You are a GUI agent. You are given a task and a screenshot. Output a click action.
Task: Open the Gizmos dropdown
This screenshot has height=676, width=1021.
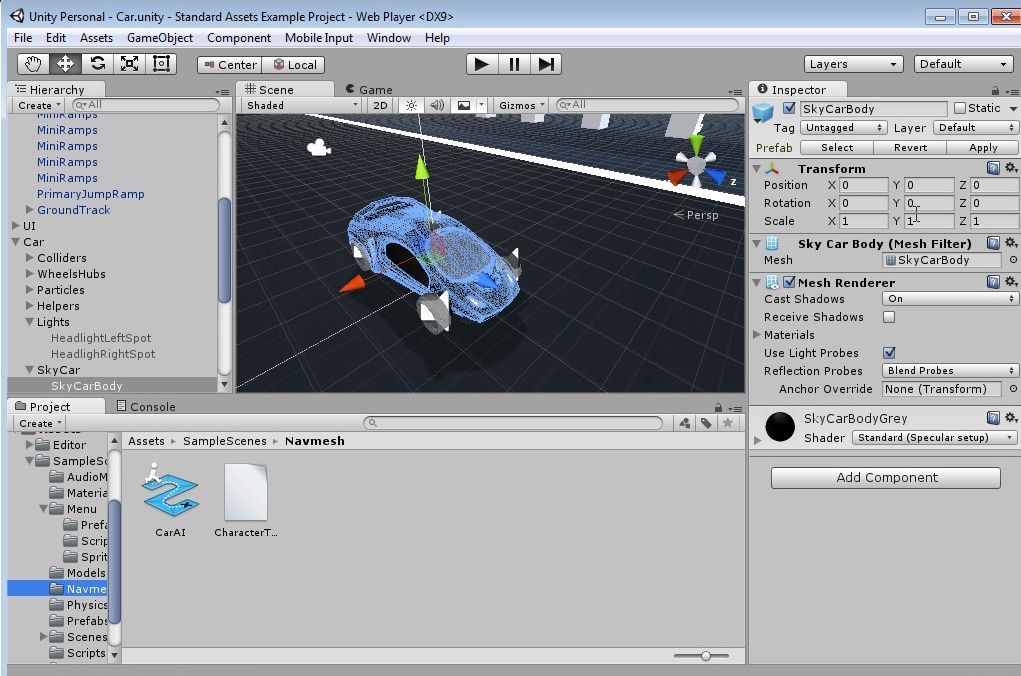[x=521, y=106]
